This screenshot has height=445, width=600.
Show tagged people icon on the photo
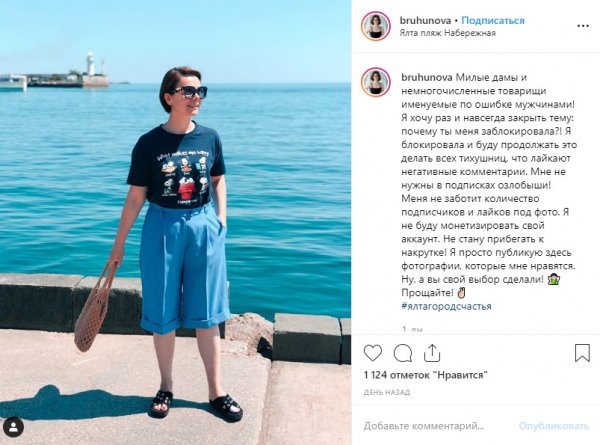14,427
